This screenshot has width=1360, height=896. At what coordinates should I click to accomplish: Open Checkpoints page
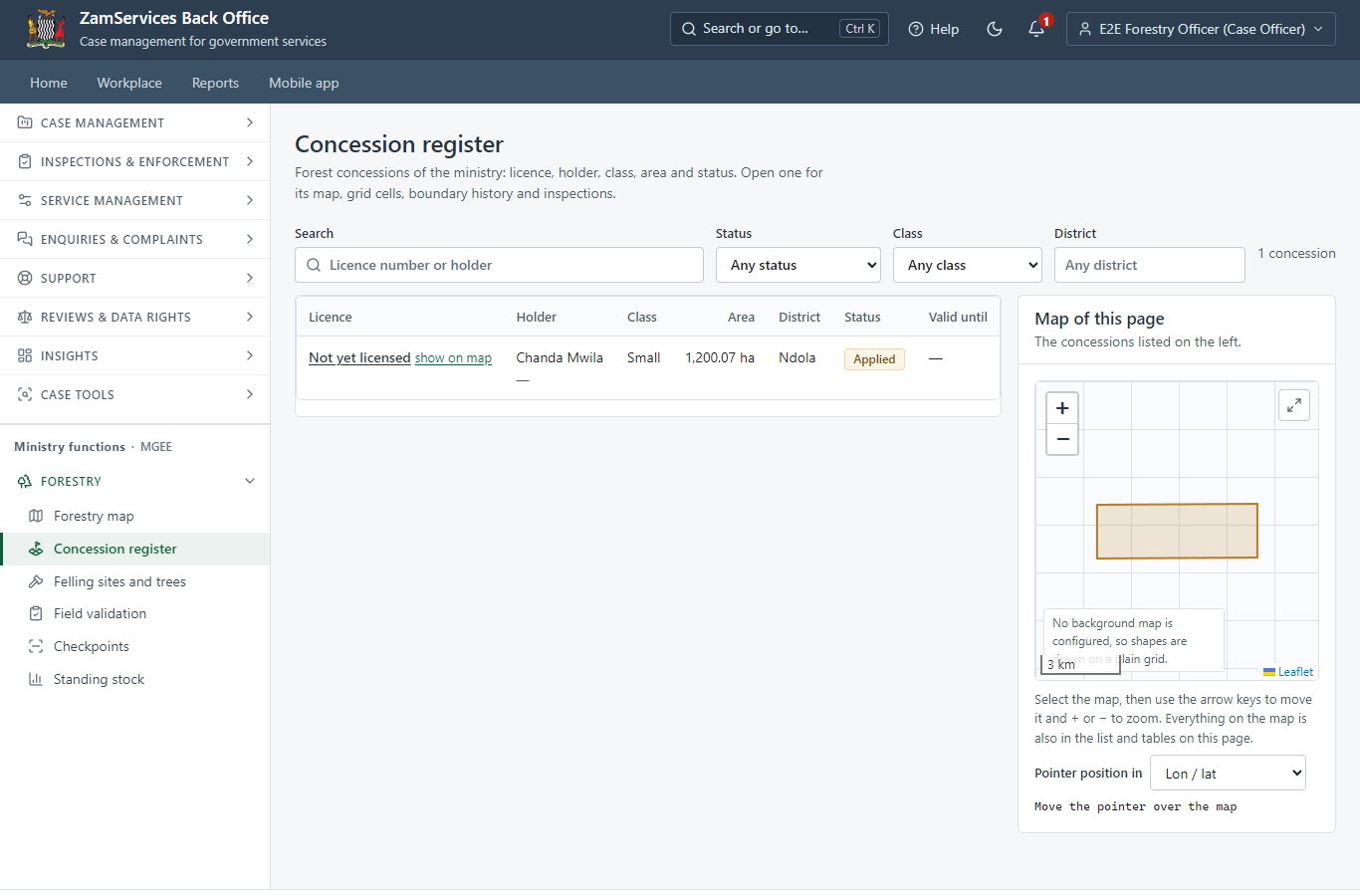(x=134, y=646)
